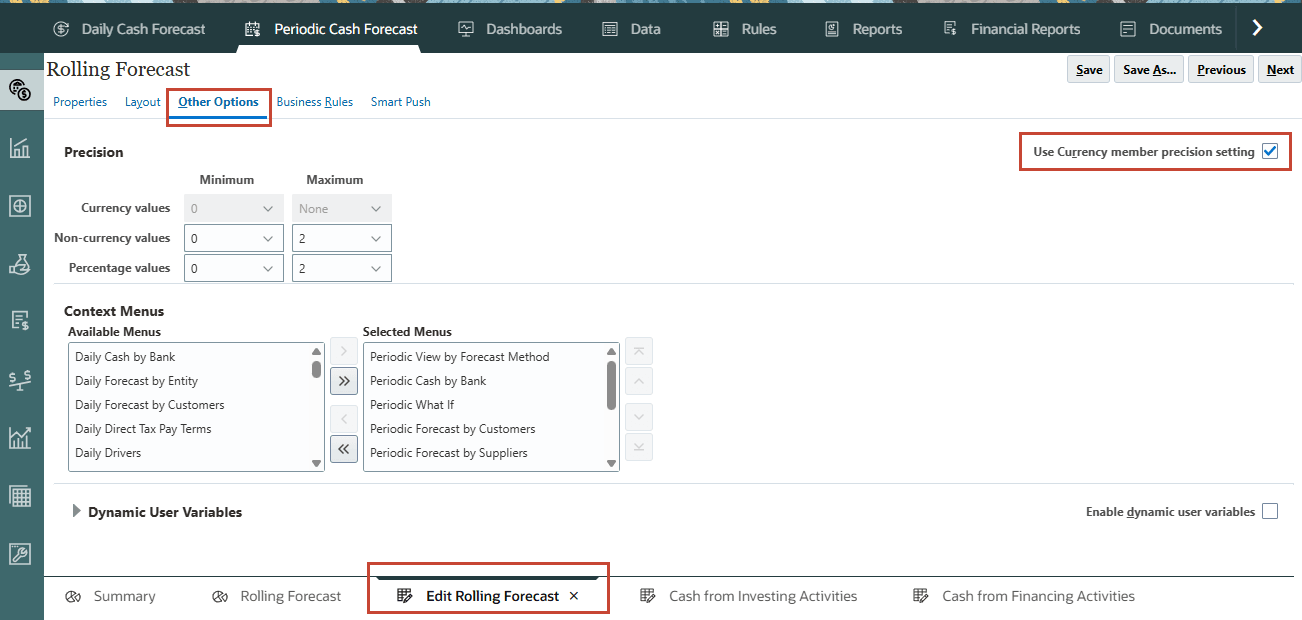The width and height of the screenshot is (1302, 620).
Task: Open the Summary bottom tab
Action: click(x=110, y=596)
